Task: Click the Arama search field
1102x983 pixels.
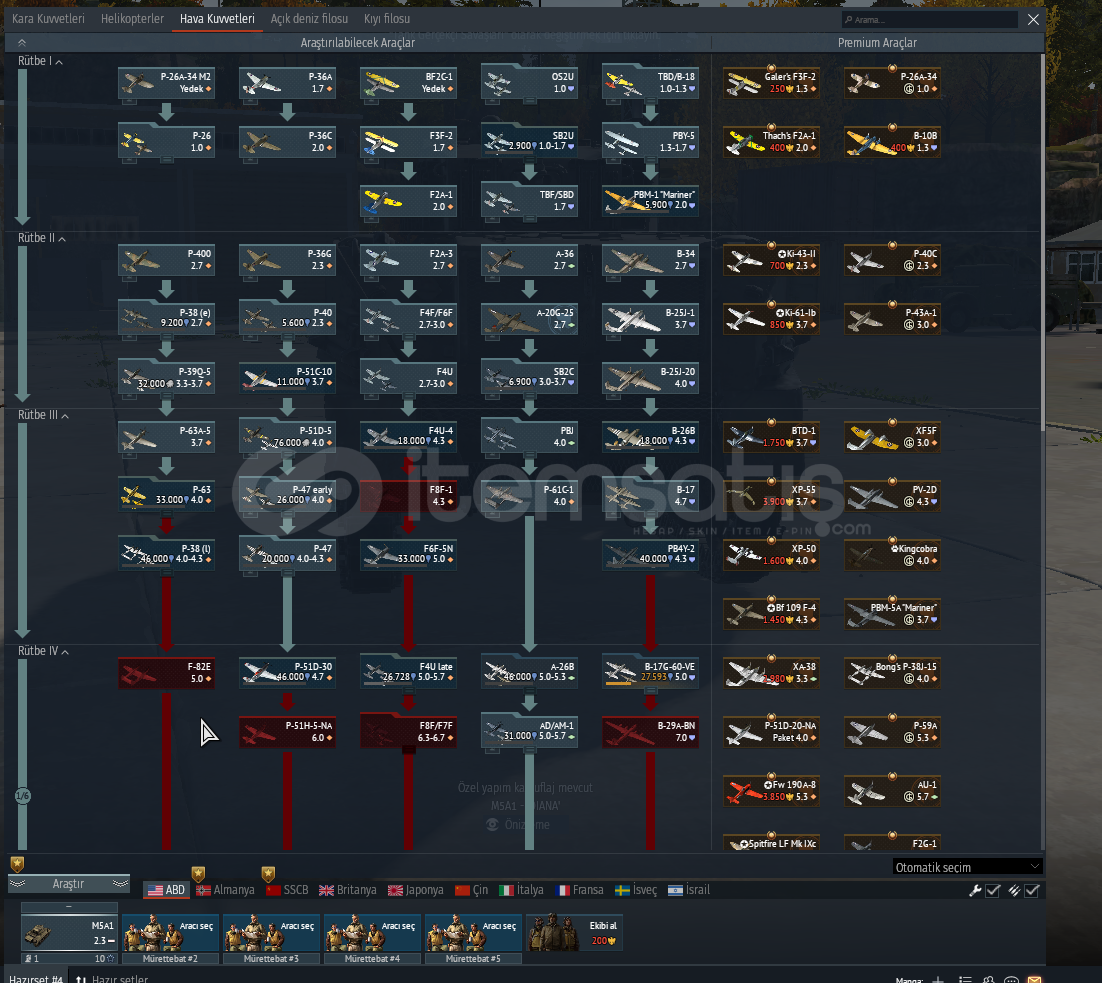Action: click(x=929, y=20)
